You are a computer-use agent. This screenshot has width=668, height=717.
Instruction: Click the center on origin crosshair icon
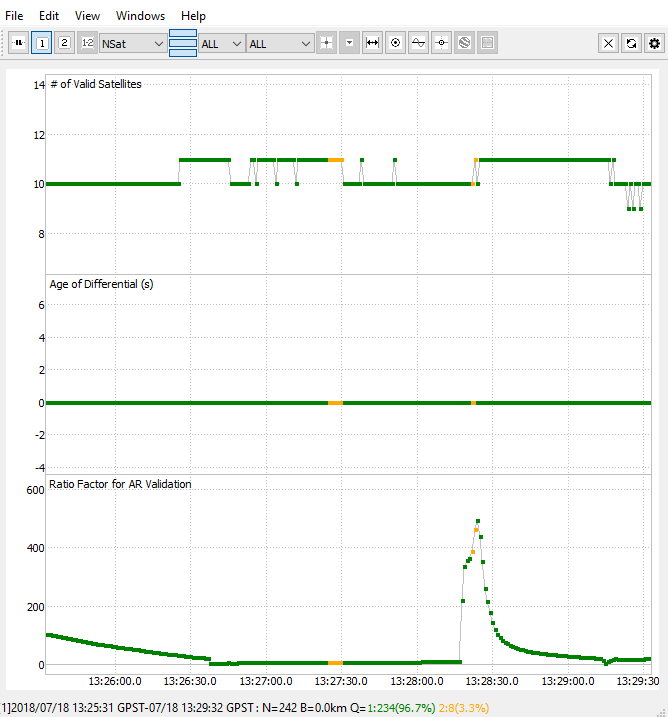tap(326, 43)
